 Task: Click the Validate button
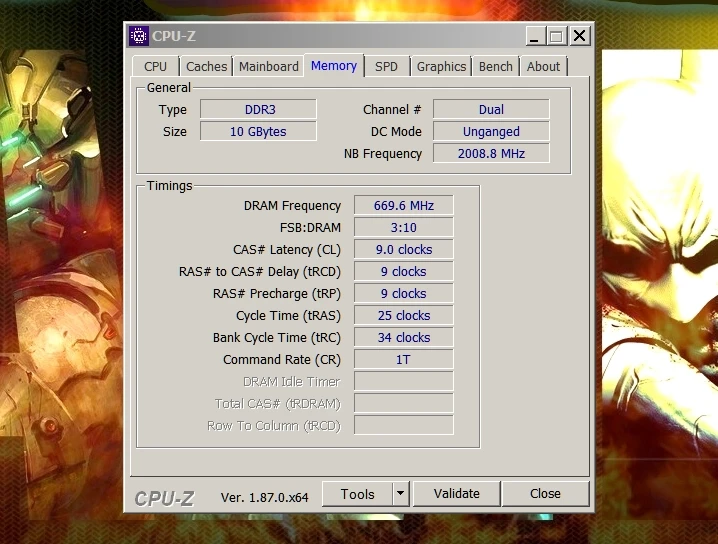(457, 494)
